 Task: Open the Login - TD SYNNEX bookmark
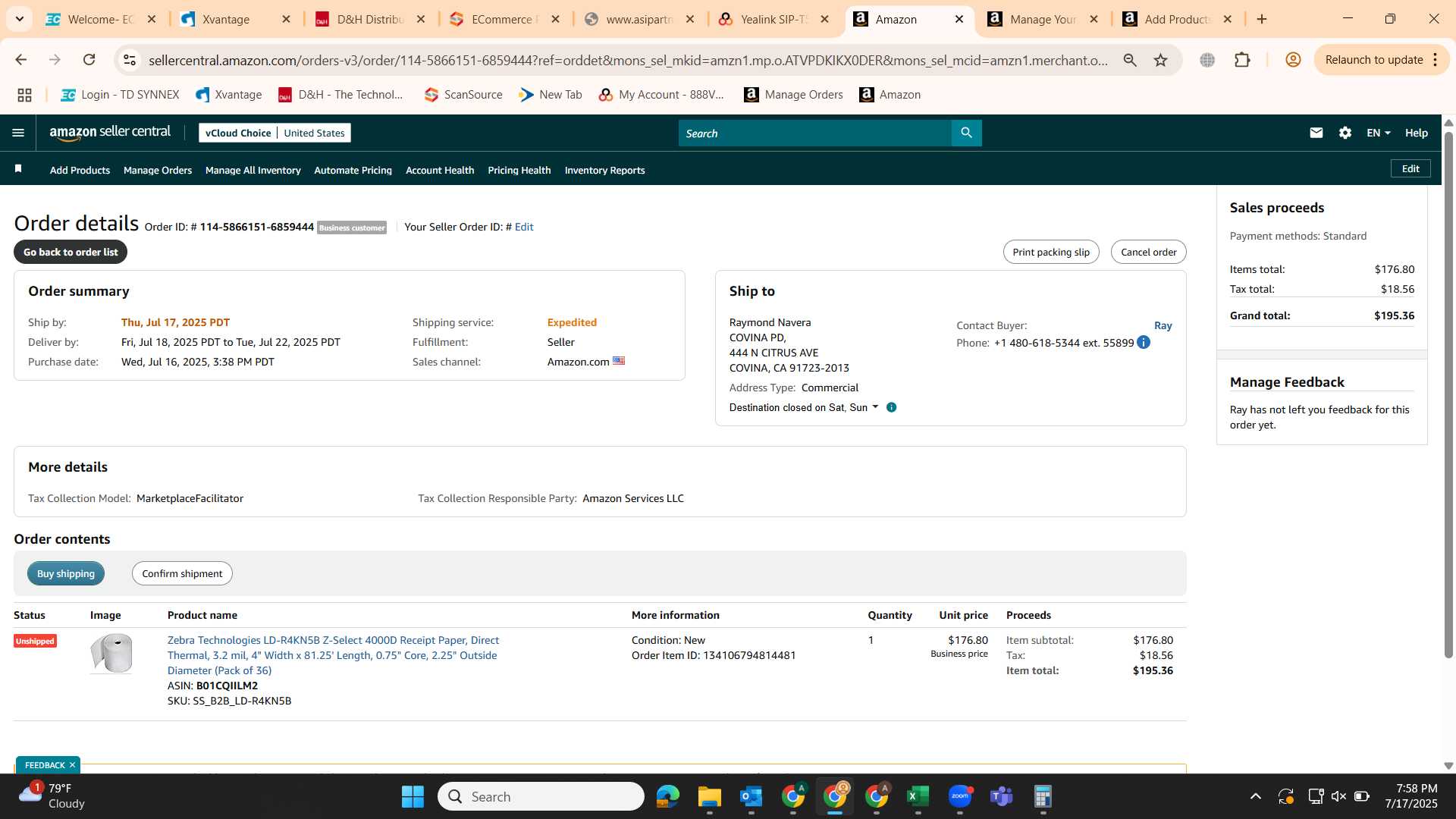[x=120, y=95]
